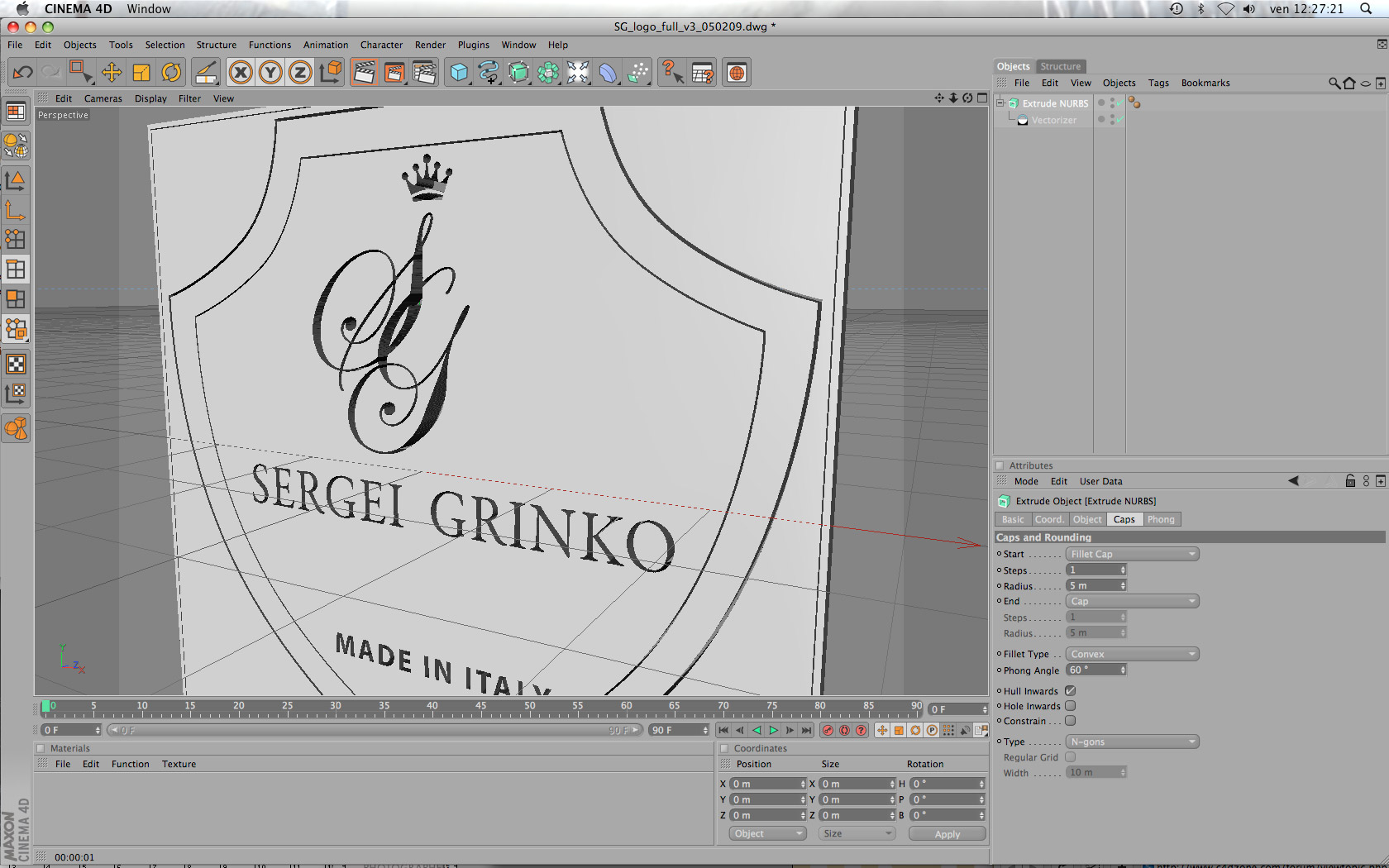Click the lock icon in Attributes manager
The height and width of the screenshot is (868, 1389).
(1350, 481)
